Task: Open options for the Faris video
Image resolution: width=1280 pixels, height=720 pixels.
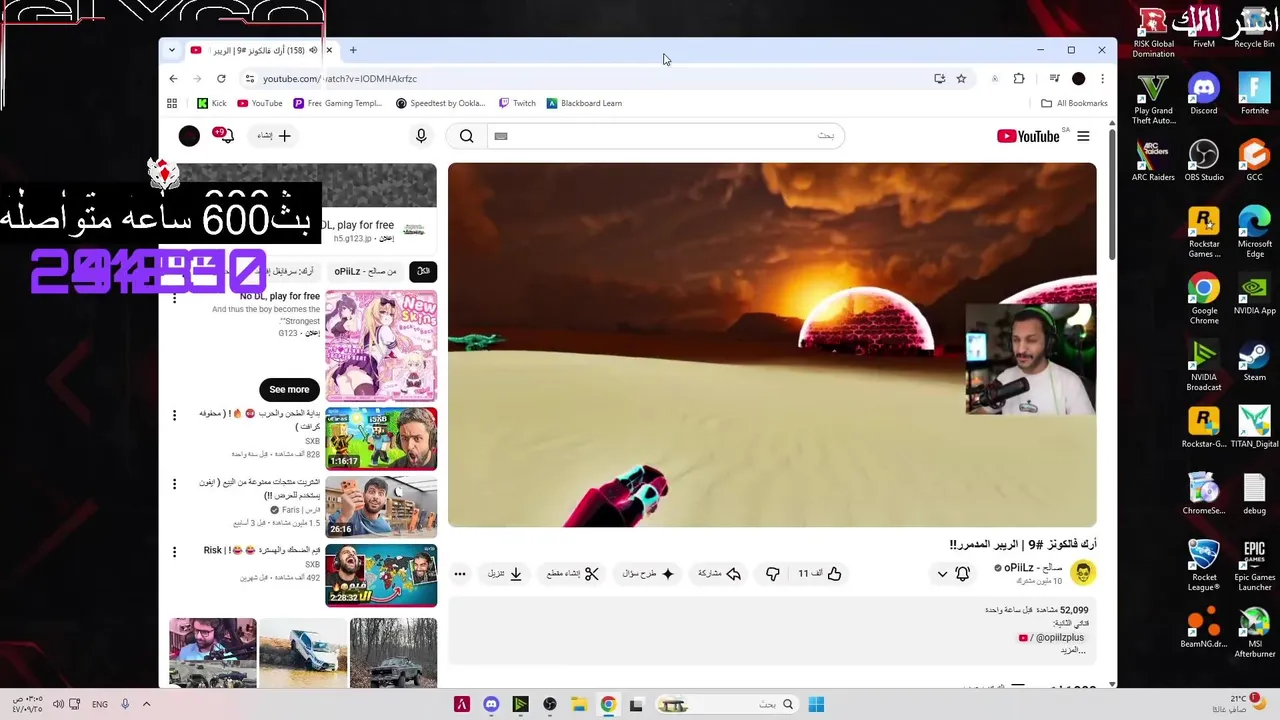Action: pos(174,484)
